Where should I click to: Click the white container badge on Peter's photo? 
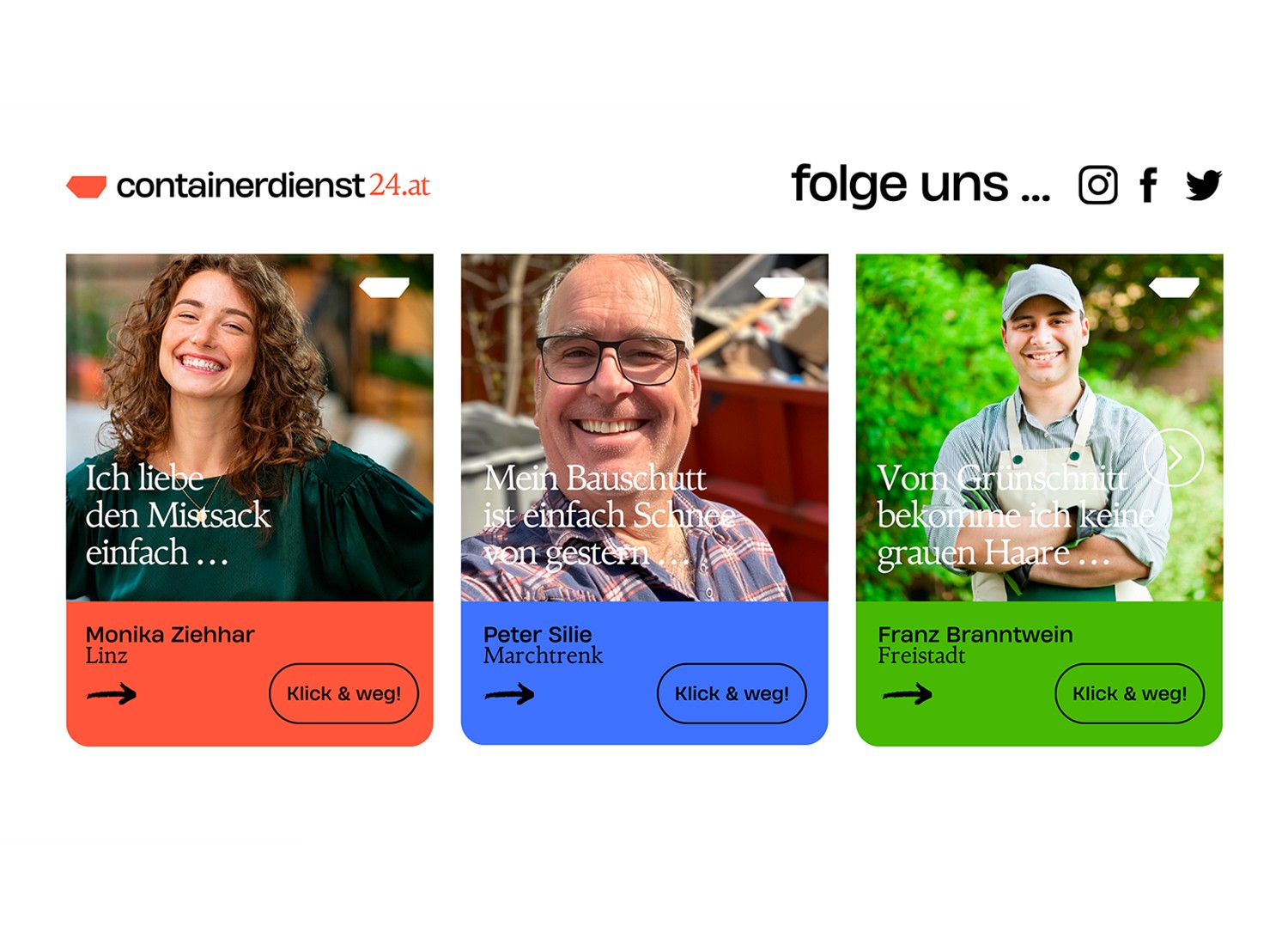point(779,287)
